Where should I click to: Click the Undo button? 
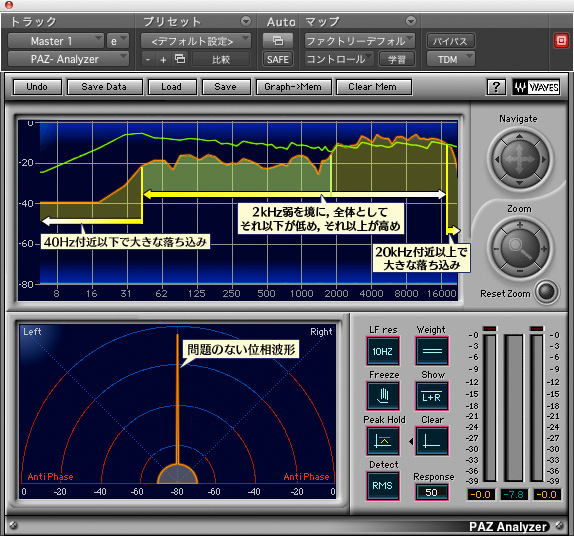tap(37, 87)
